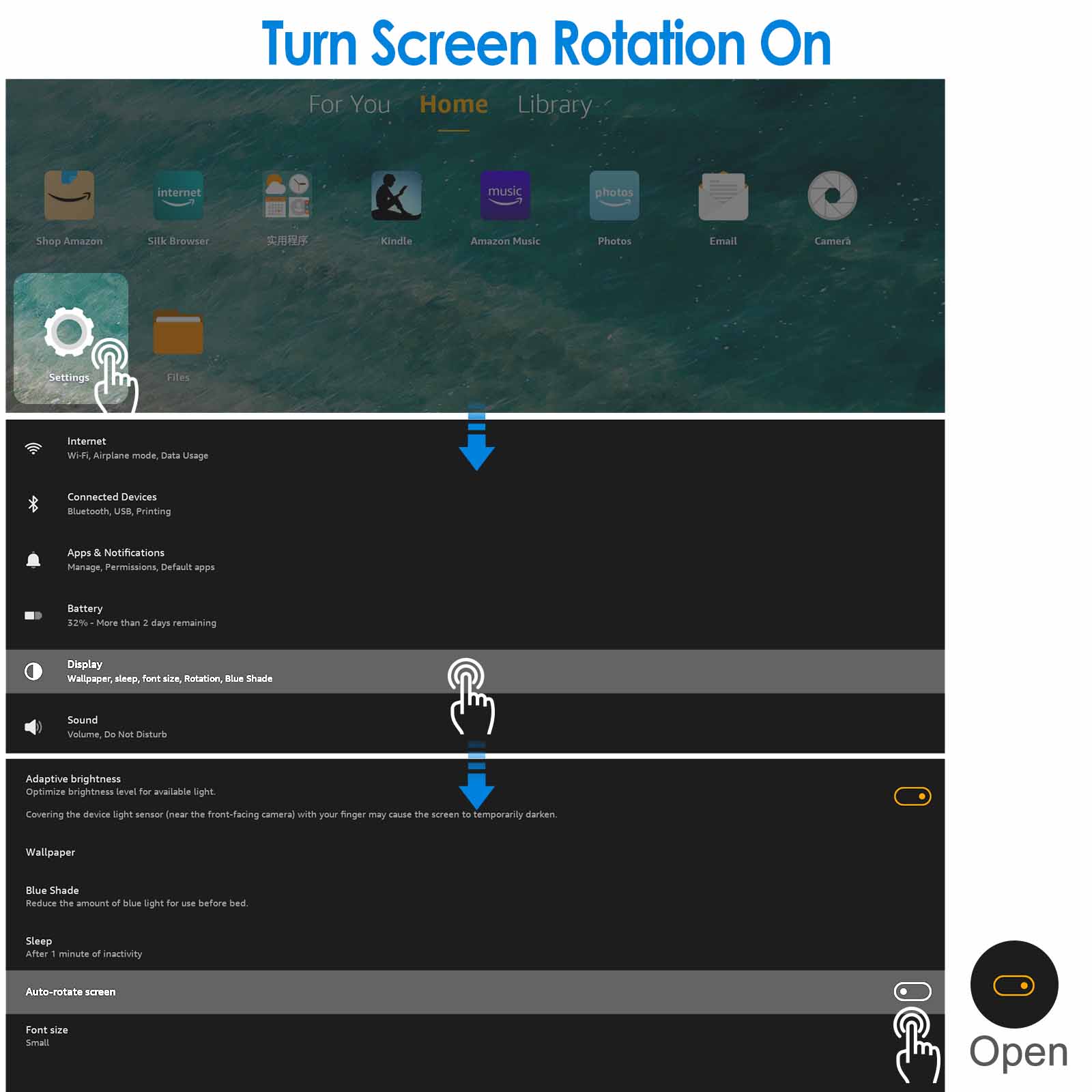The image size is (1092, 1092).
Task: Open Display settings entry
Action: (x=169, y=671)
